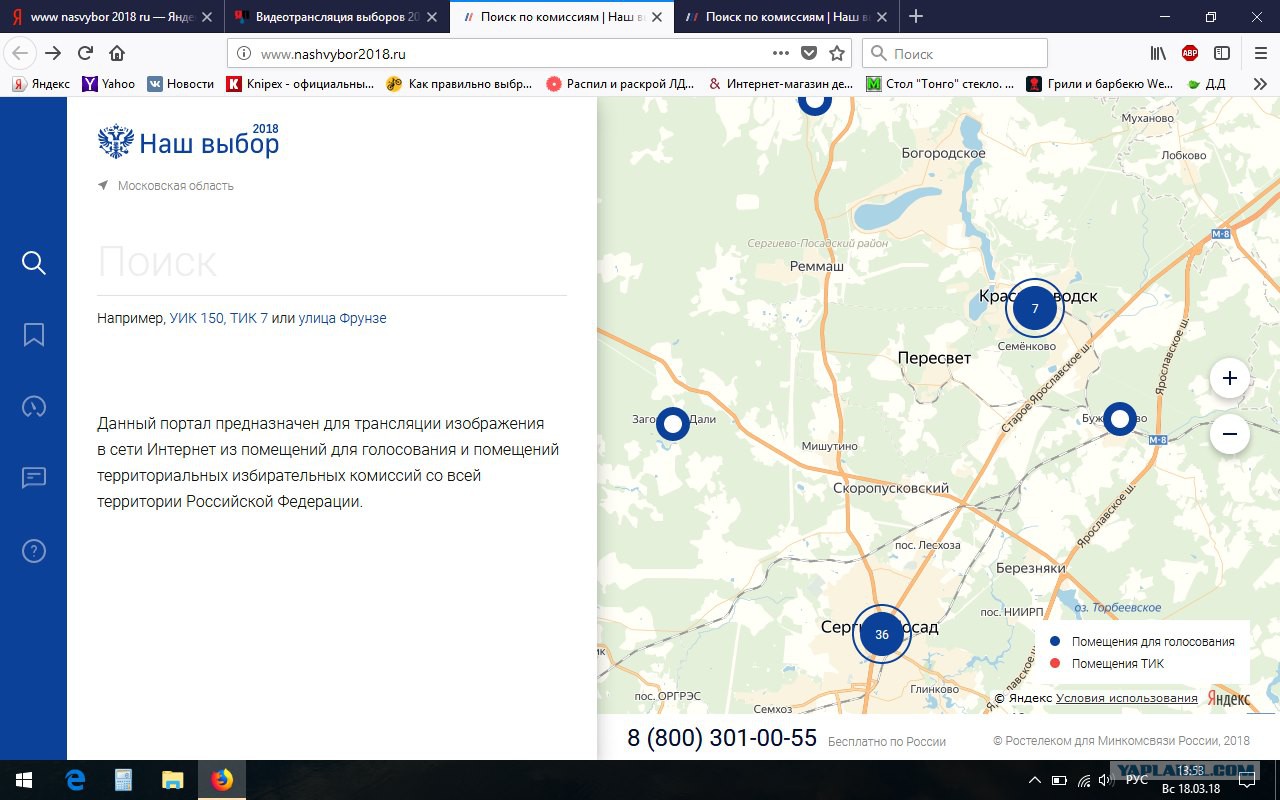Open the help question mark icon in the sidebar
The image size is (1280, 800).
coord(33,551)
